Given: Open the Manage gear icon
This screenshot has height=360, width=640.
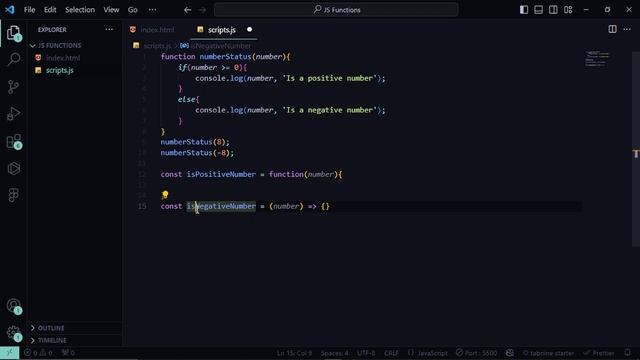Looking at the screenshot, I should pyautogui.click(x=13, y=333).
